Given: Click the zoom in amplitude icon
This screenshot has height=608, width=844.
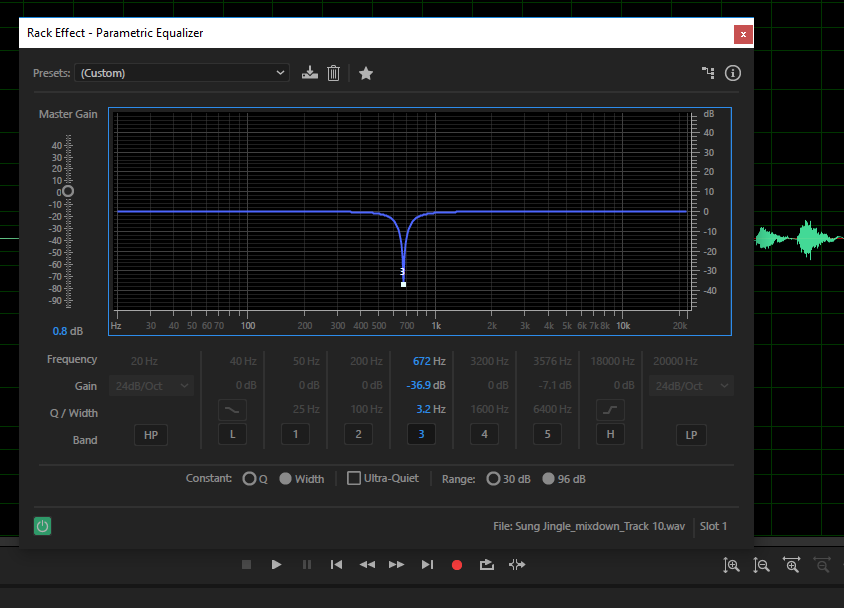Looking at the screenshot, I should (731, 565).
